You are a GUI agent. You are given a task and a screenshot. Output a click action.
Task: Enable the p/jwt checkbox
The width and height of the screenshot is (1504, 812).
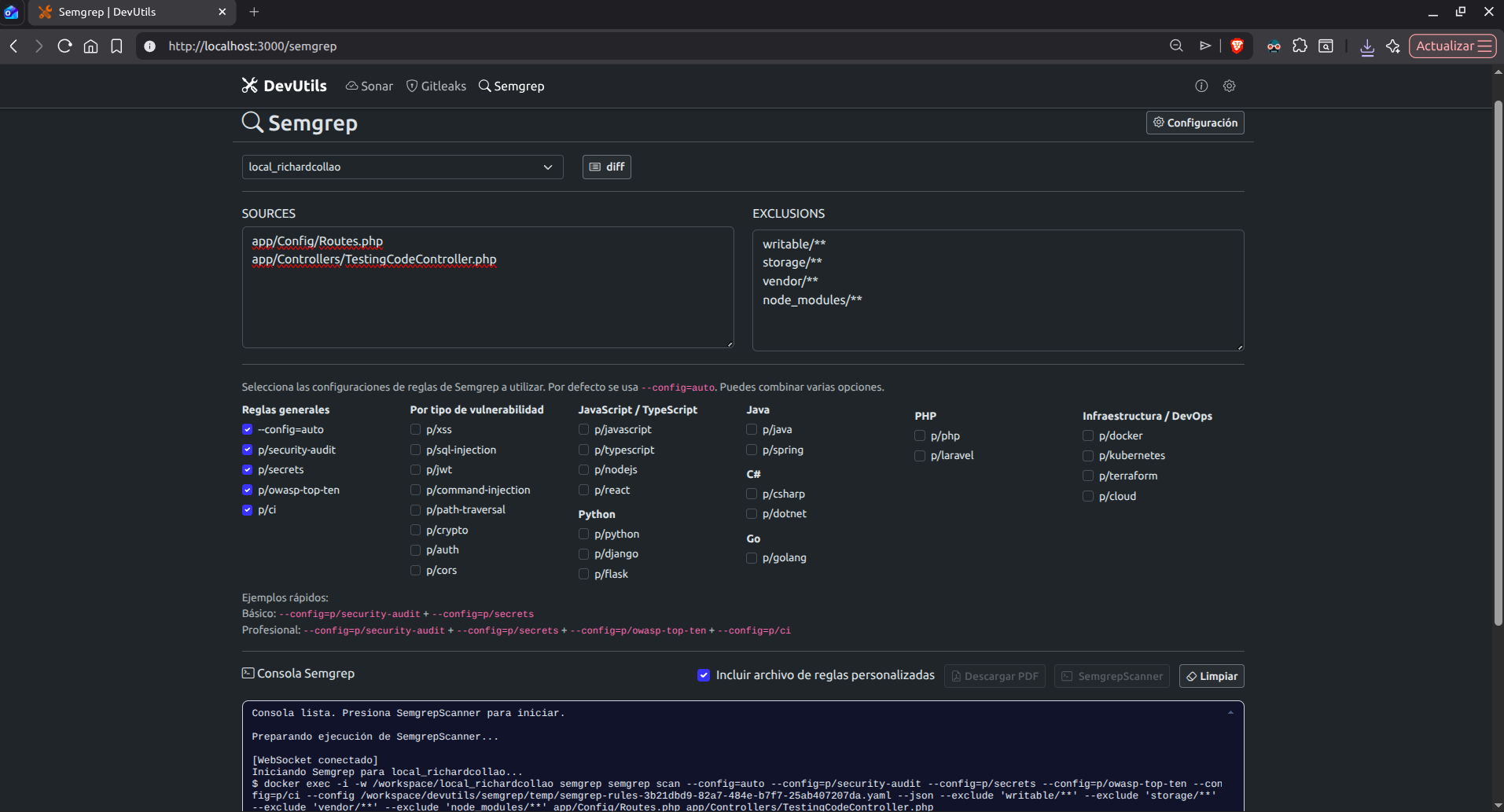point(416,470)
